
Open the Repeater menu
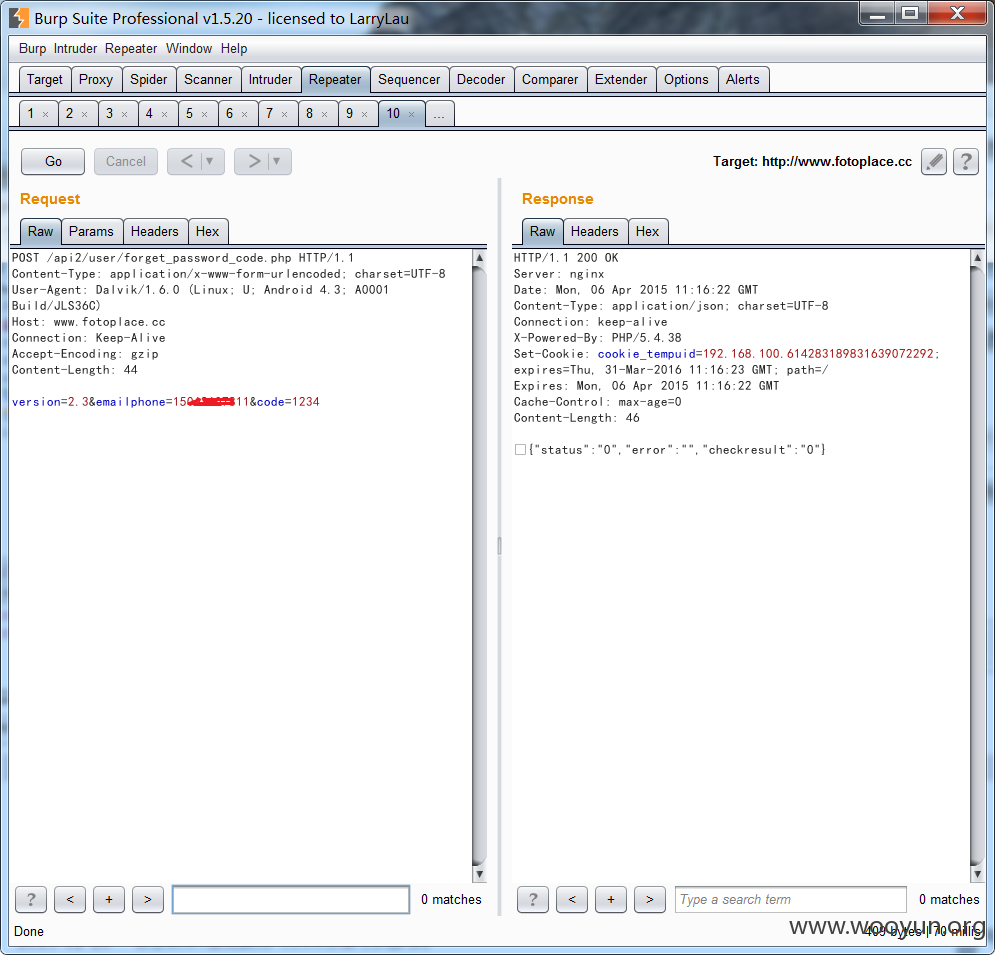coord(131,49)
